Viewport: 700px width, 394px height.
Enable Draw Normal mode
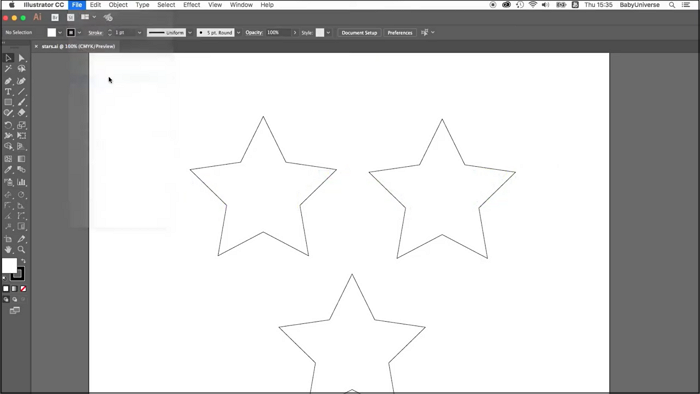tap(6, 299)
